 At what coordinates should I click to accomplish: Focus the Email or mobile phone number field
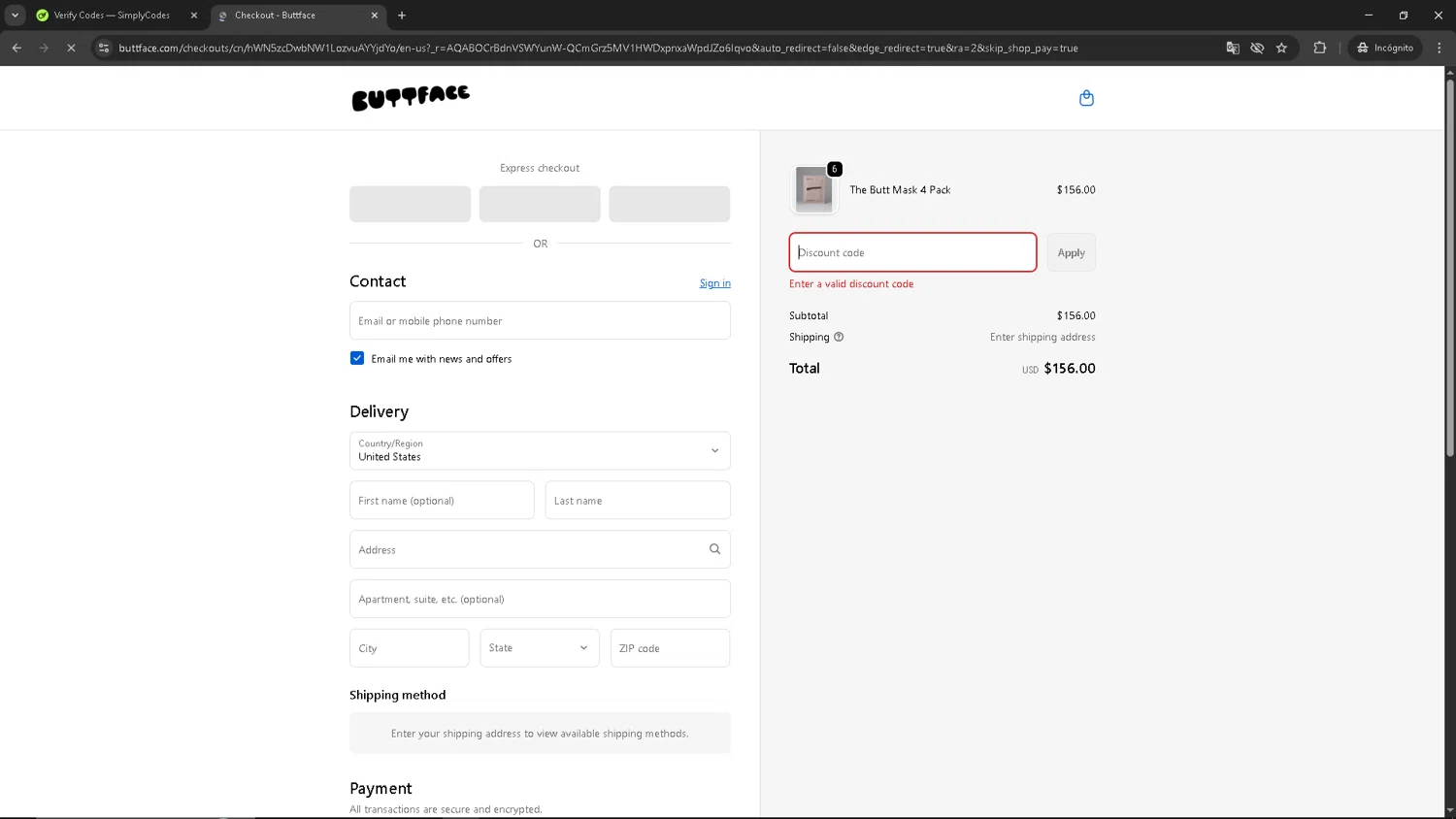pos(540,320)
